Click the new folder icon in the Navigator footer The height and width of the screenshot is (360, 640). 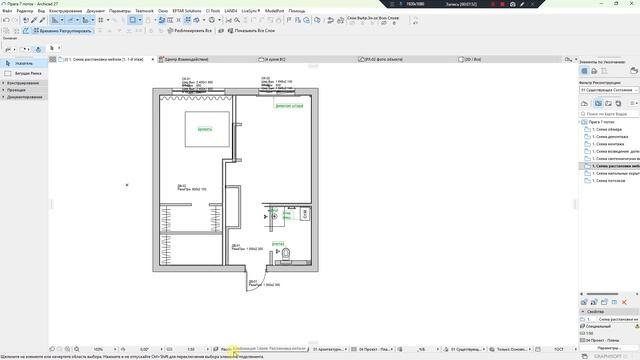coord(604,302)
